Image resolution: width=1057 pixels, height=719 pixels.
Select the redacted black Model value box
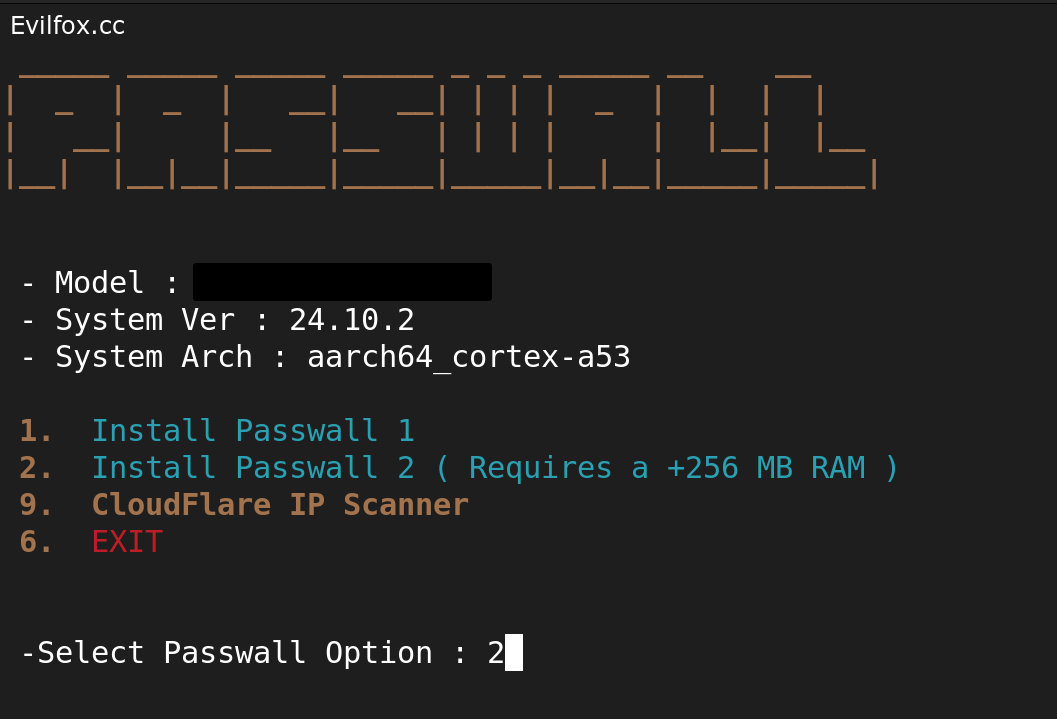pos(342,282)
